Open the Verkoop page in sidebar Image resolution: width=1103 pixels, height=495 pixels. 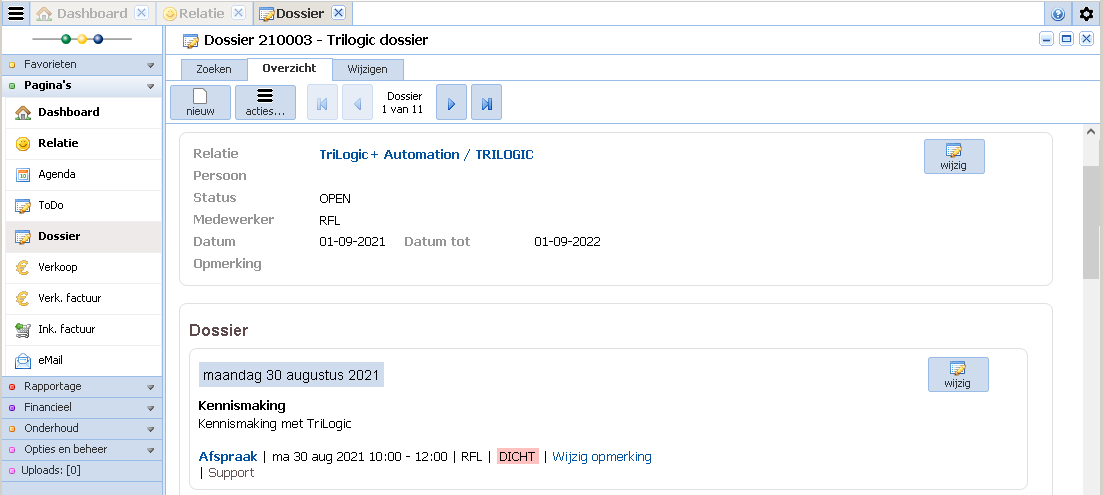[58, 267]
